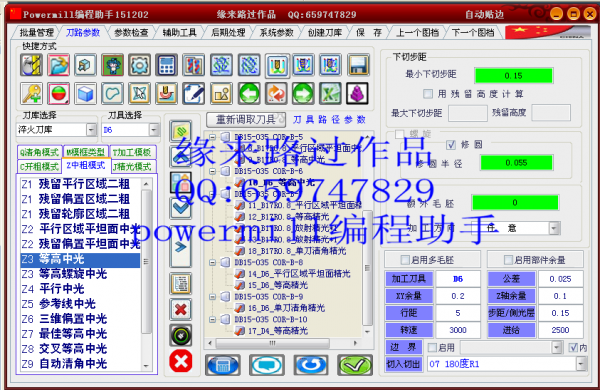
Task: Click the key with plus icon
Action: click(31, 93)
